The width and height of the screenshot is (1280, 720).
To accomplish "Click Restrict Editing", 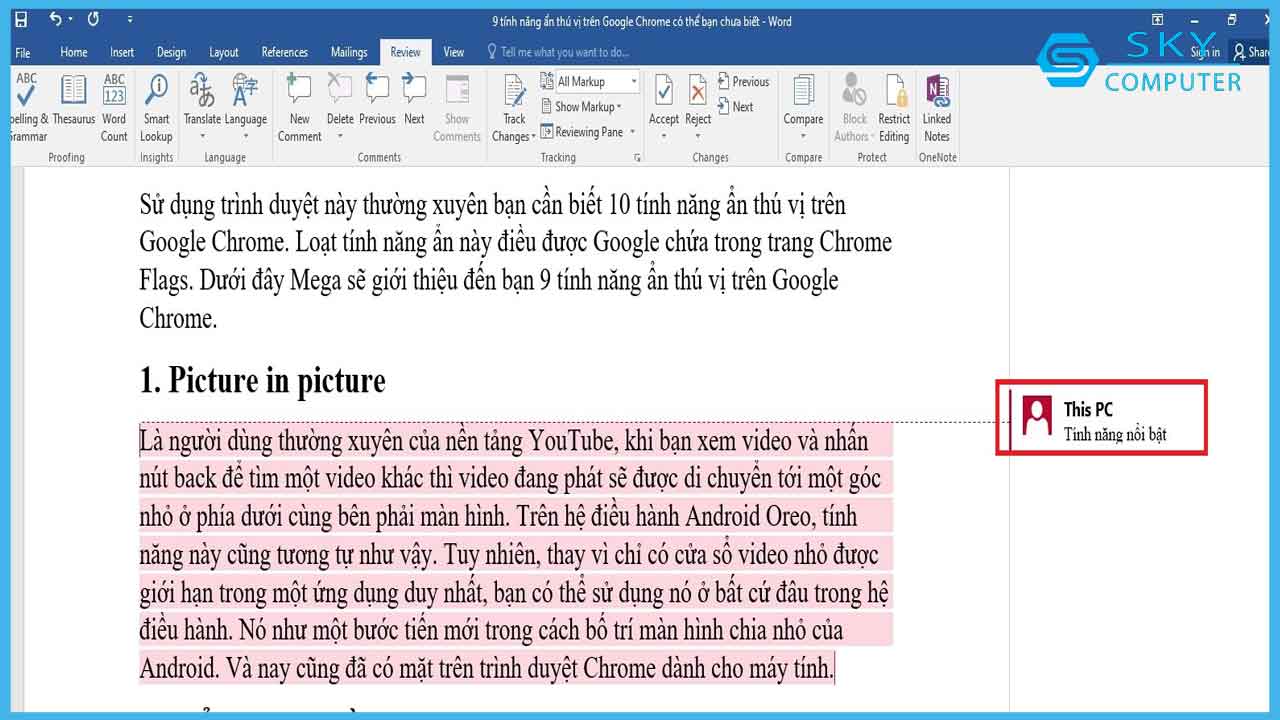I will pyautogui.click(x=894, y=108).
